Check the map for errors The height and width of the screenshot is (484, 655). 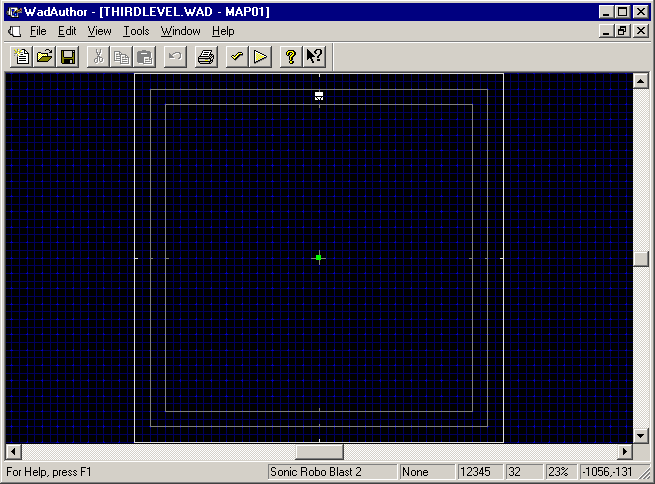click(x=237, y=56)
